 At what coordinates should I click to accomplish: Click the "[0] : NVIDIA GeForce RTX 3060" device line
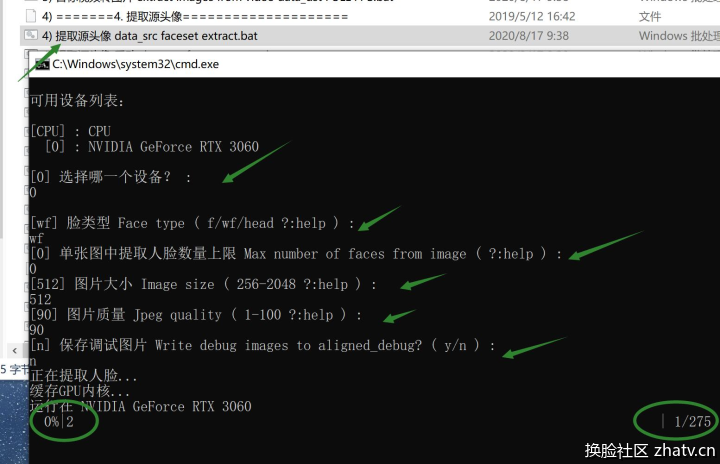[x=152, y=147]
